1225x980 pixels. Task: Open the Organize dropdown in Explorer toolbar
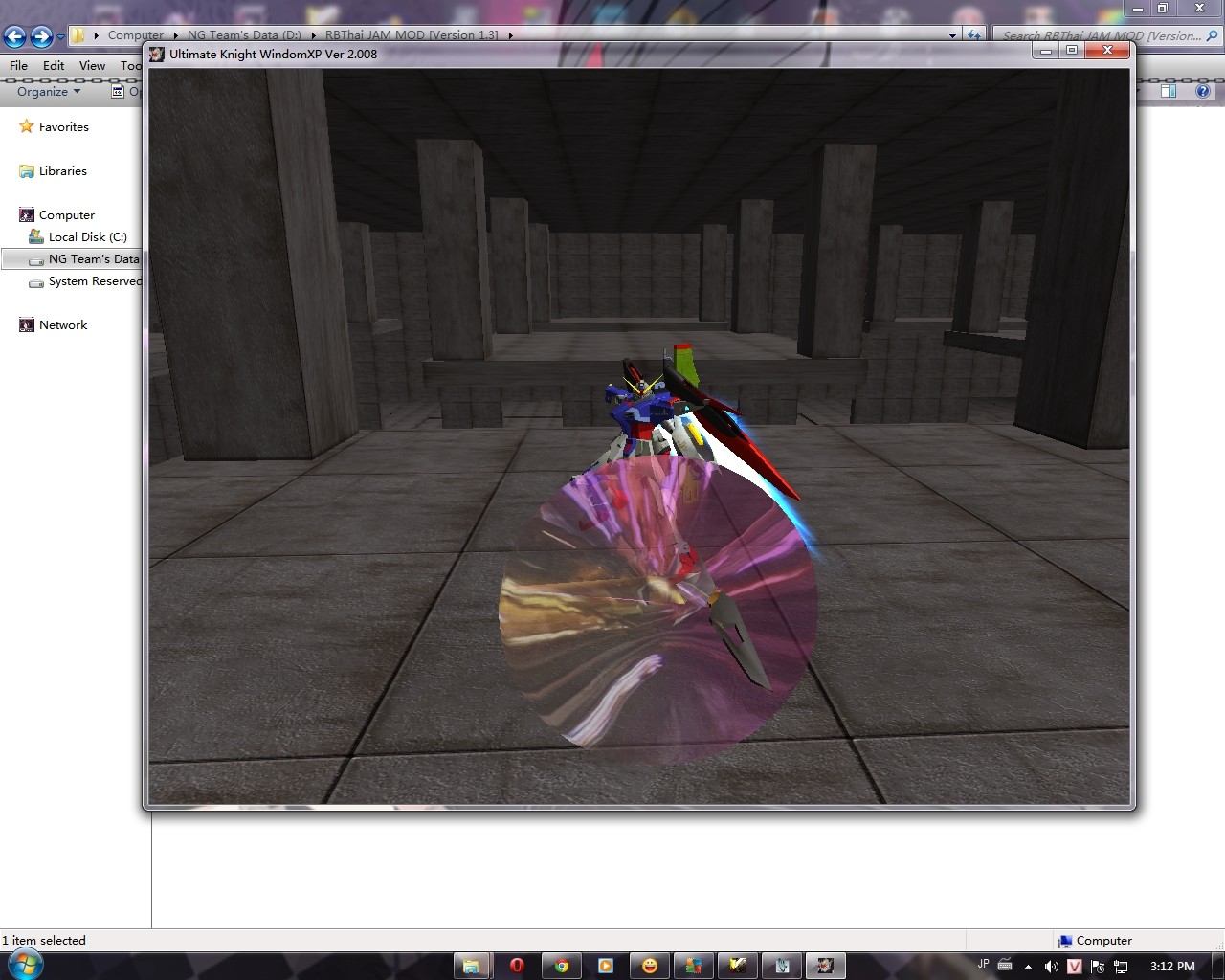(x=49, y=92)
